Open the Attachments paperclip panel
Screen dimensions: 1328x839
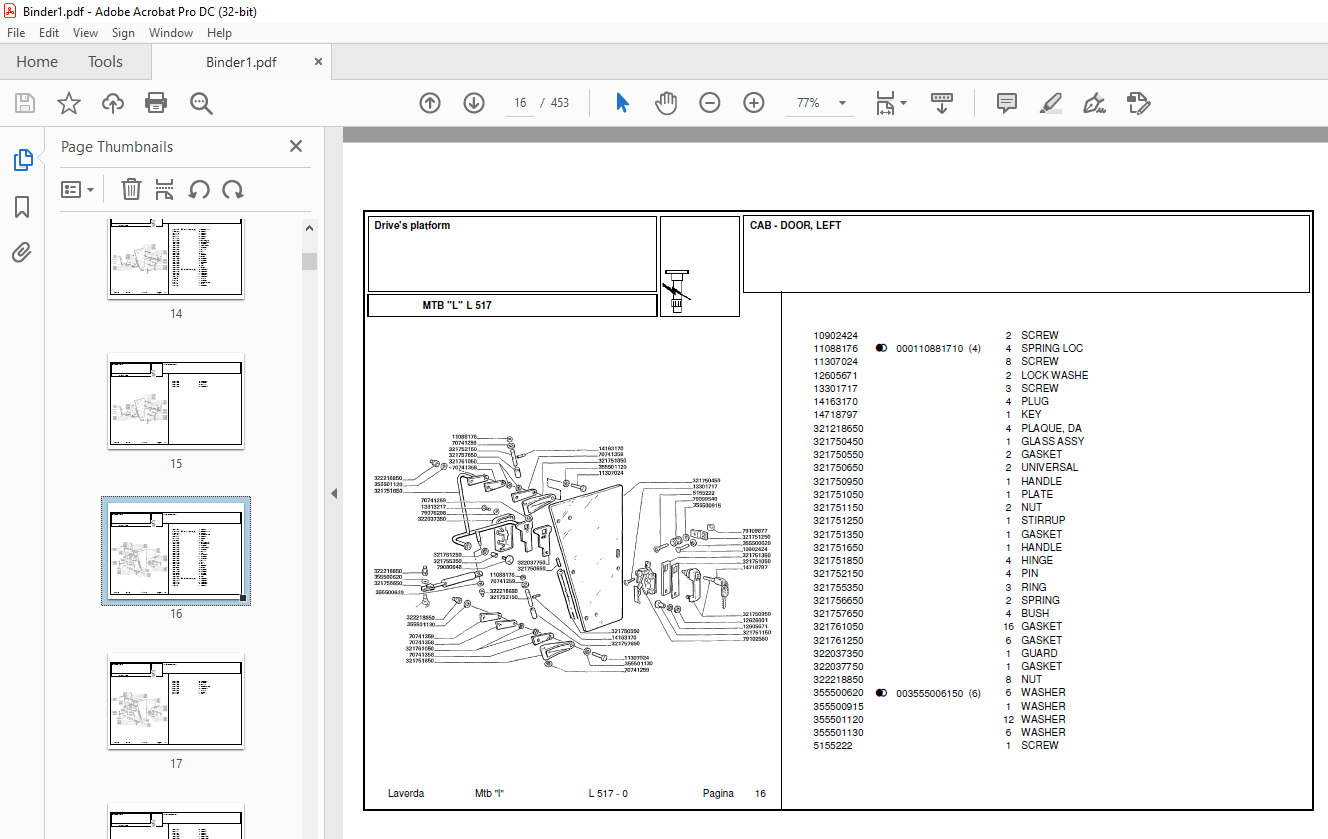coord(22,252)
